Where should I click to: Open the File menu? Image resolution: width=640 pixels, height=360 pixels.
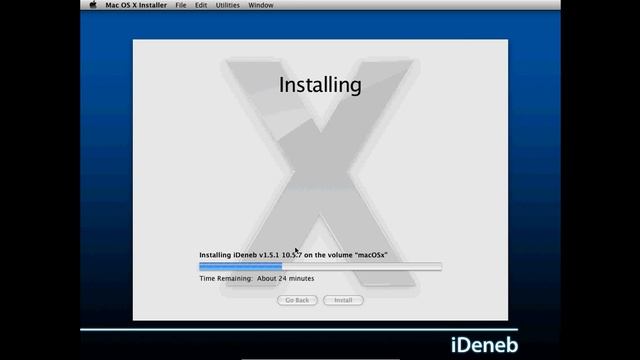point(181,5)
